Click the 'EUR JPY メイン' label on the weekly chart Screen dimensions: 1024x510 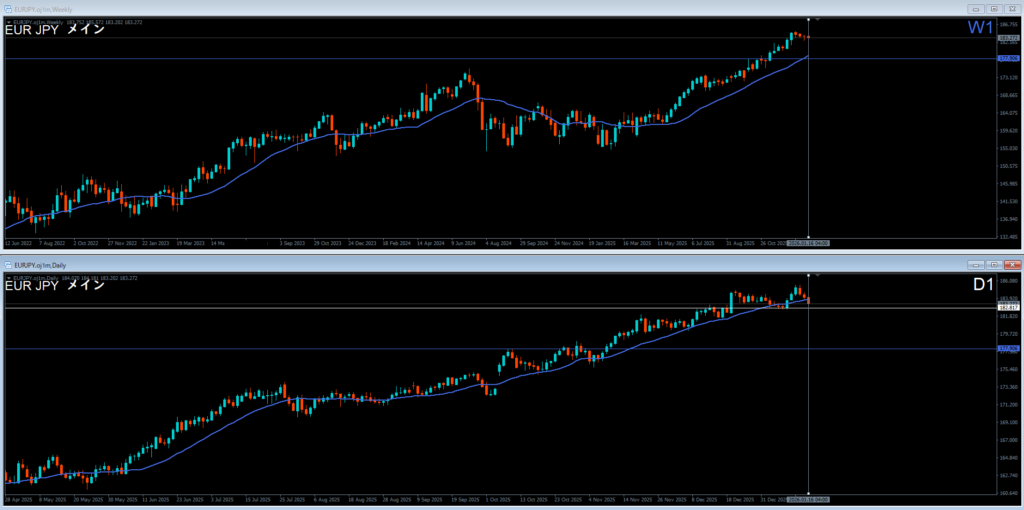(x=55, y=30)
